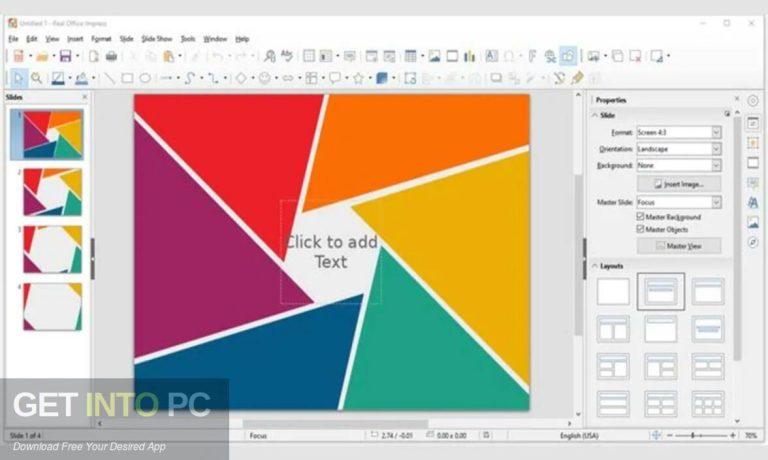Click the zoom slider in the status bar
Viewport: 768px width, 460px height.
pyautogui.click(x=701, y=435)
